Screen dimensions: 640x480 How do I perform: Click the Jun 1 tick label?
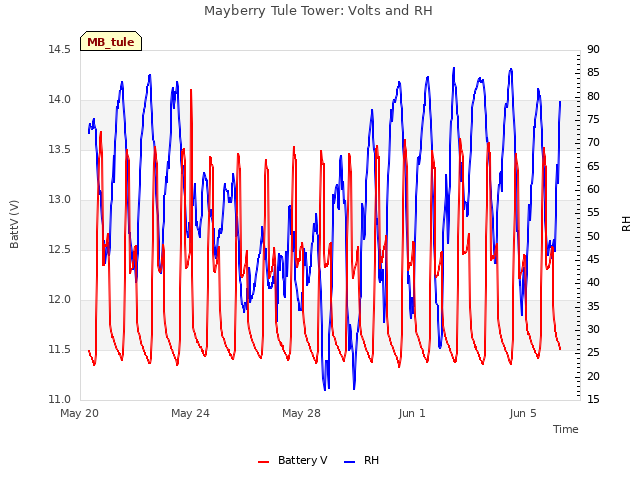click(412, 413)
